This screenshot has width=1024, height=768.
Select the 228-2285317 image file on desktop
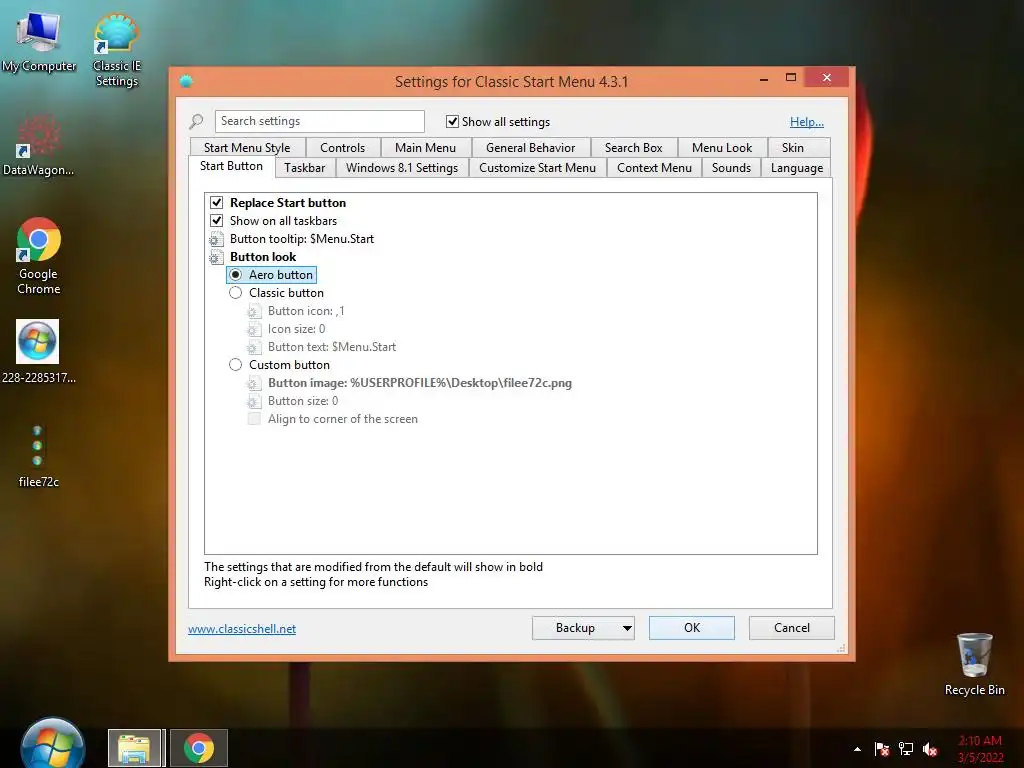(38, 351)
